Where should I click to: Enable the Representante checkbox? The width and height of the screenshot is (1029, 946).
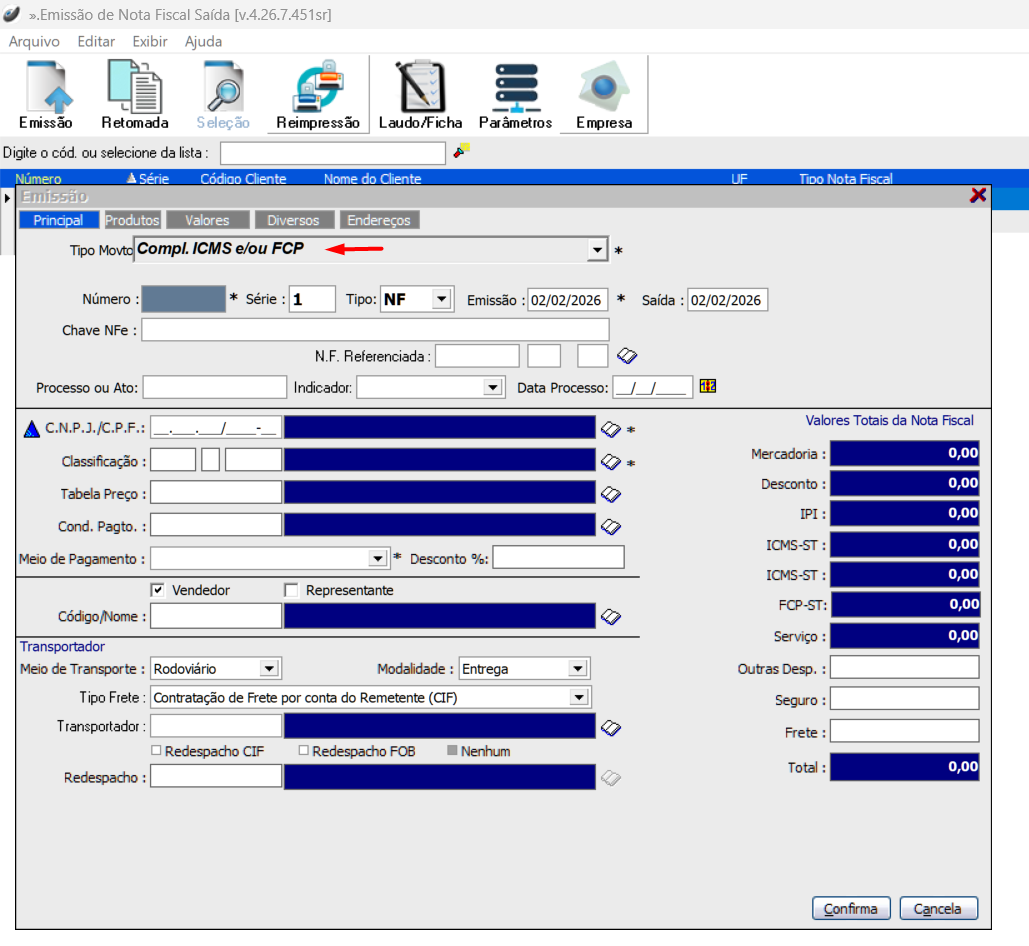291,590
